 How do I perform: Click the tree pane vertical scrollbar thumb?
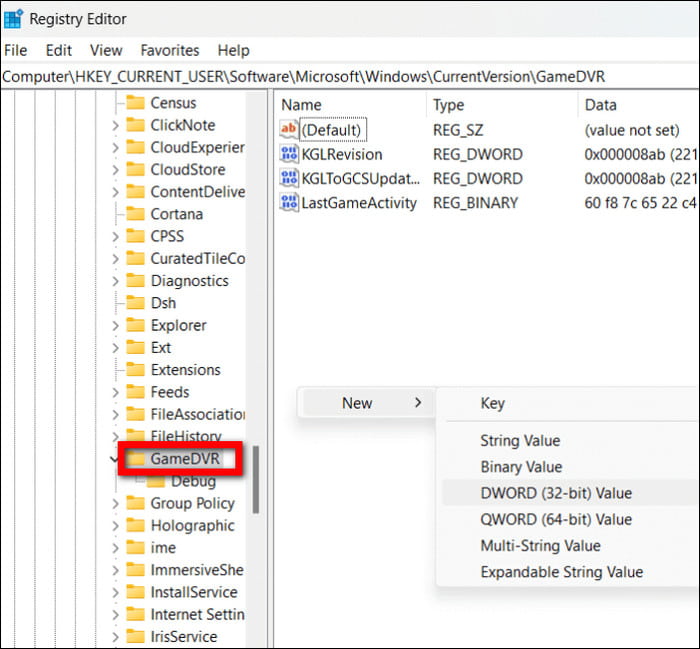257,477
